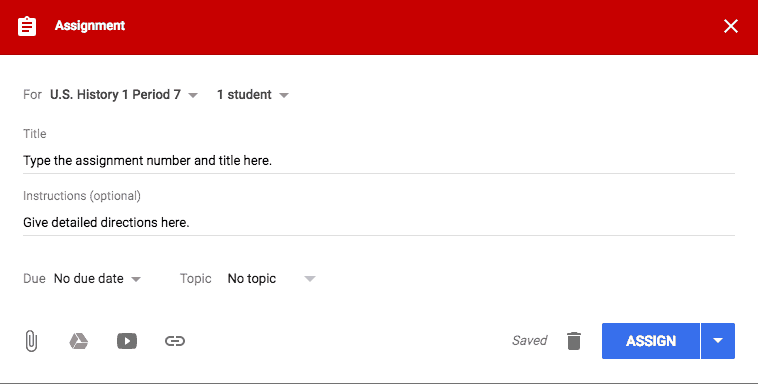
Task: Add a file from Google Drive
Action: [x=78, y=341]
